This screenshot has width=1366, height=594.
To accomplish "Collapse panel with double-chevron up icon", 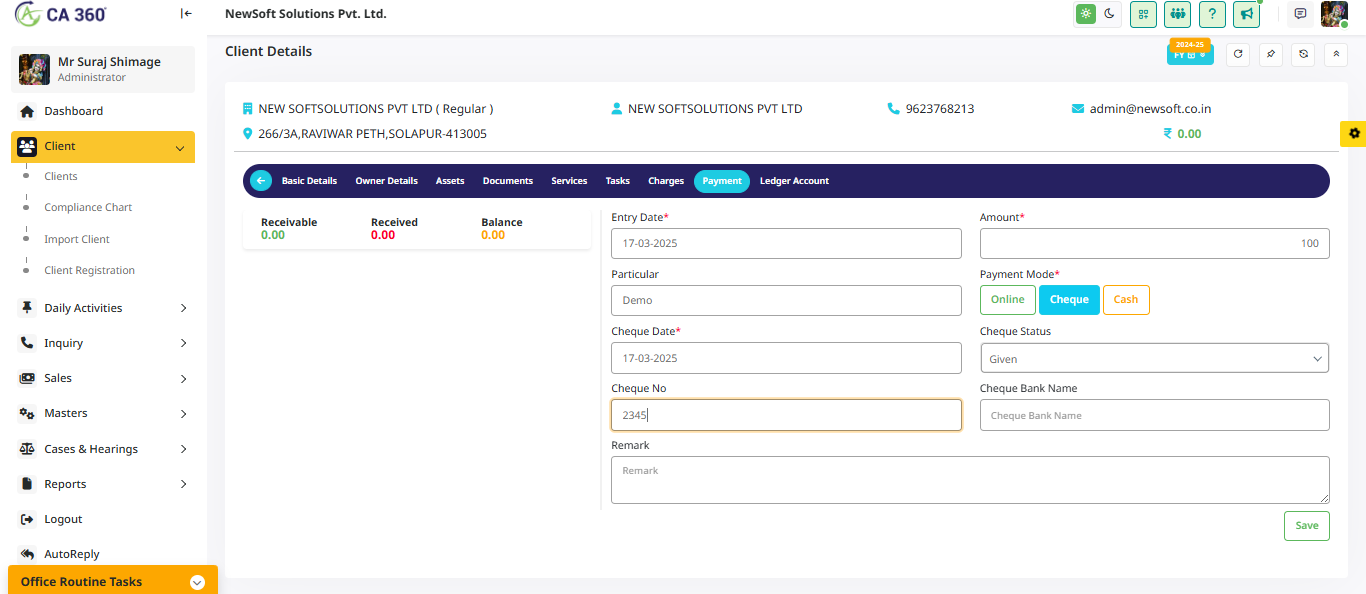I will (1335, 55).
